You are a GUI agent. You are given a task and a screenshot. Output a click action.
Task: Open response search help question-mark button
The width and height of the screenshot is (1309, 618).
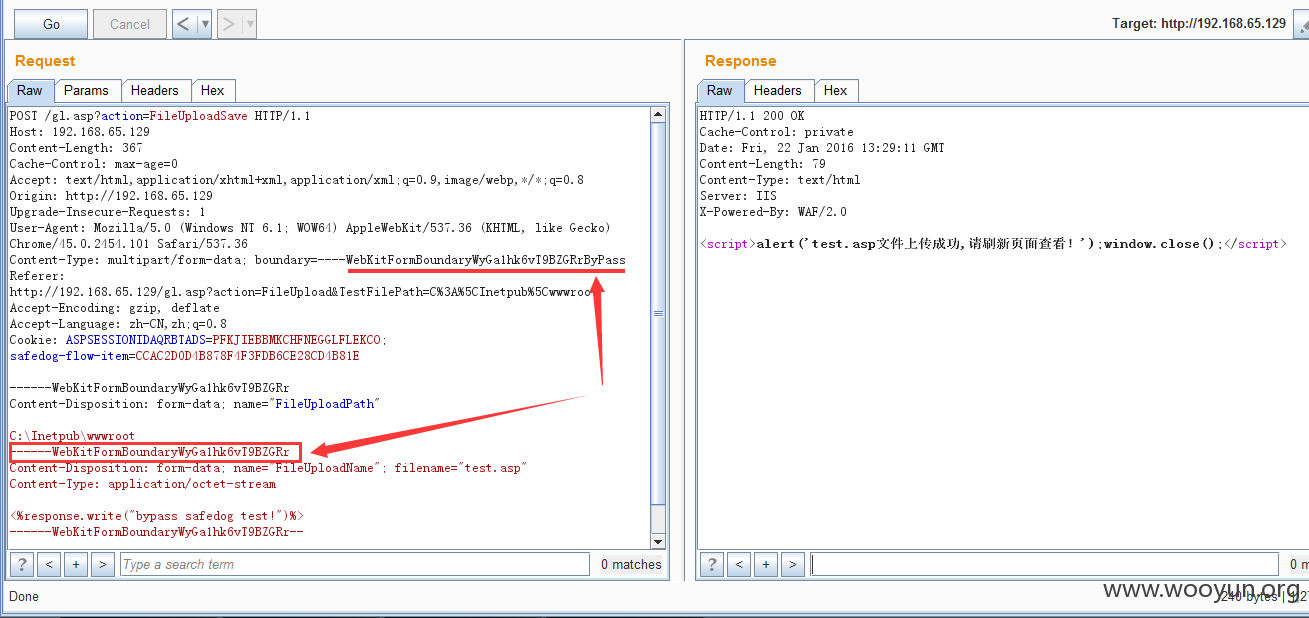click(711, 564)
